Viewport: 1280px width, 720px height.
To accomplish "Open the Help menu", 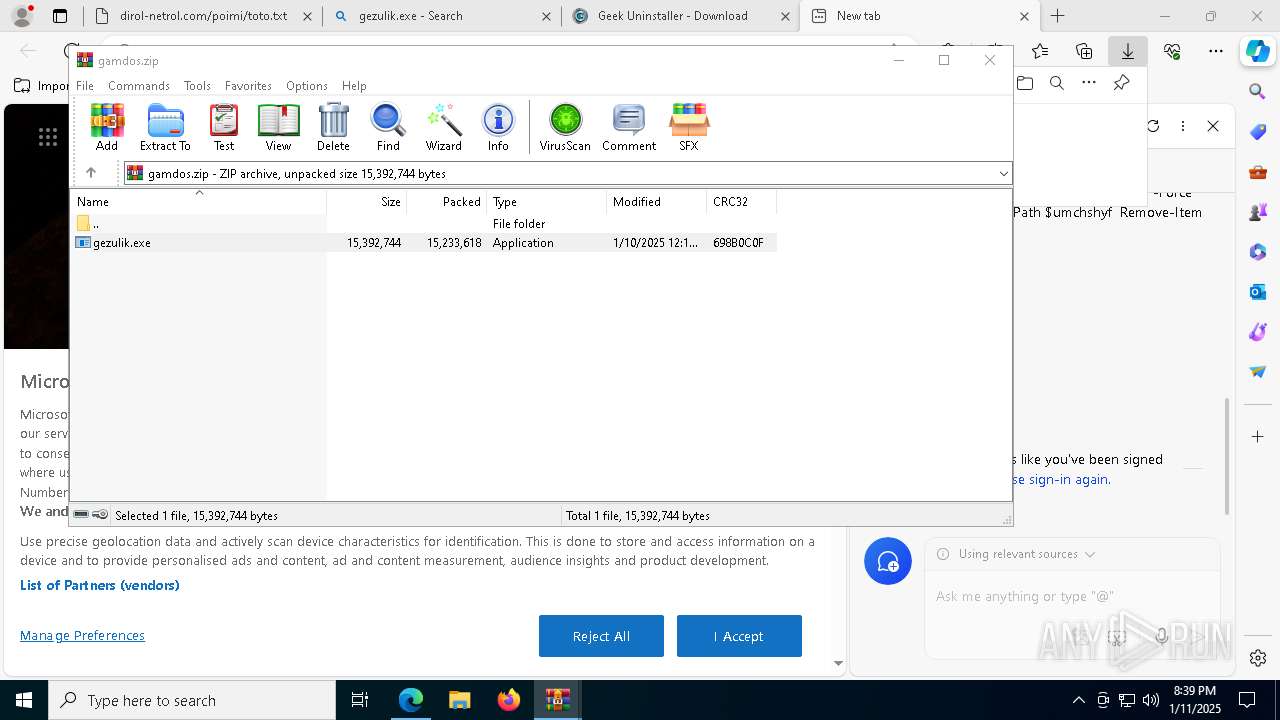I will click(354, 86).
